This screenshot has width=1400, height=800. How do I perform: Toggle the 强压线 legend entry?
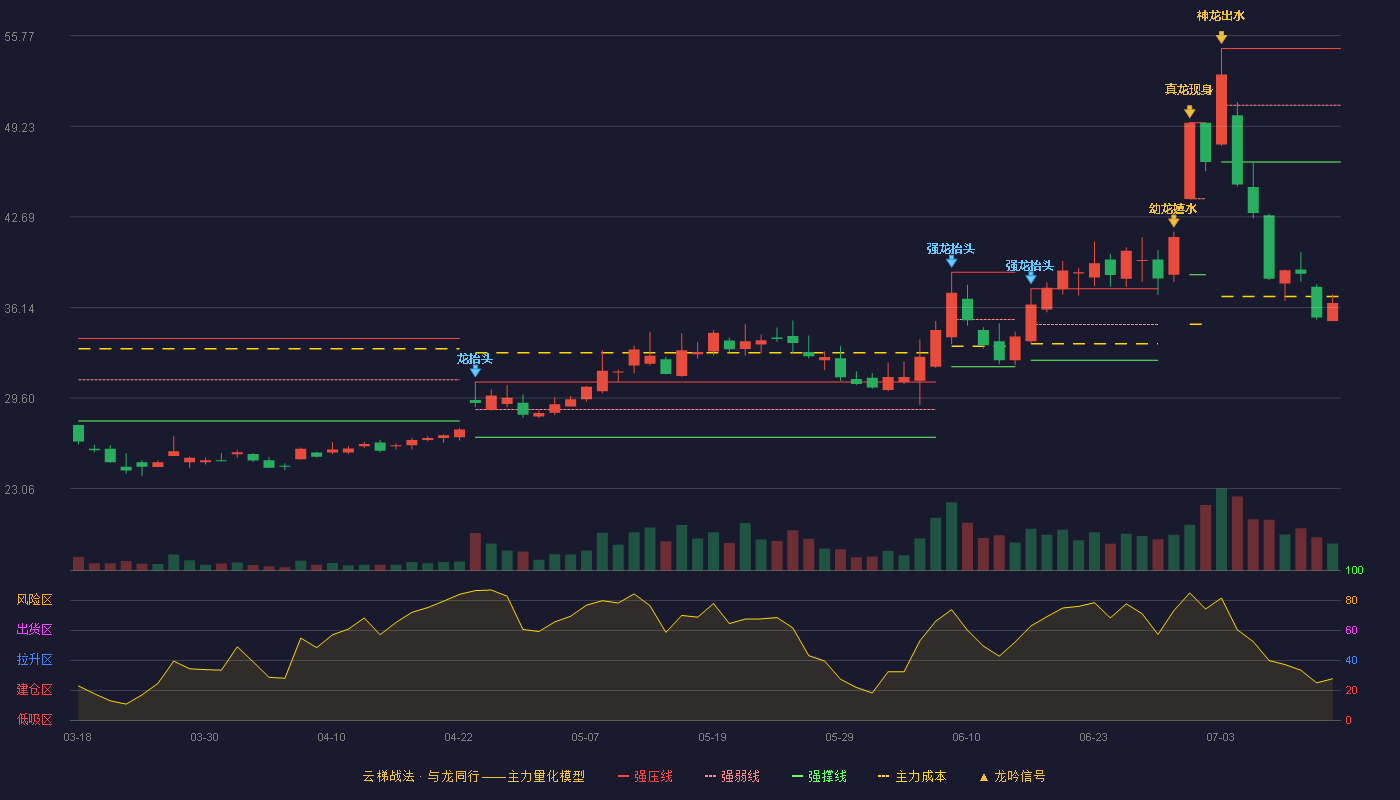(x=645, y=776)
